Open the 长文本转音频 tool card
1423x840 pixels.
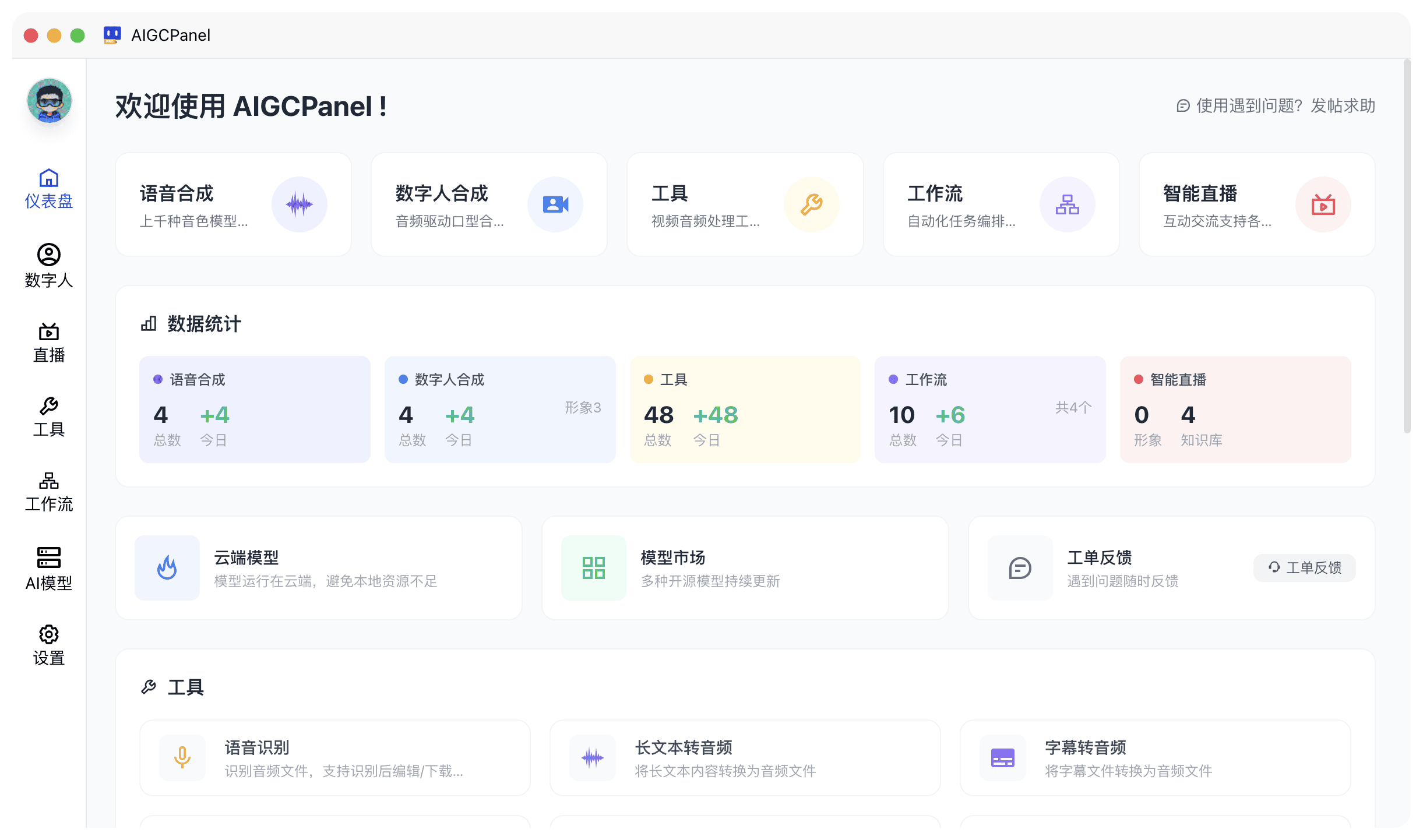click(745, 758)
